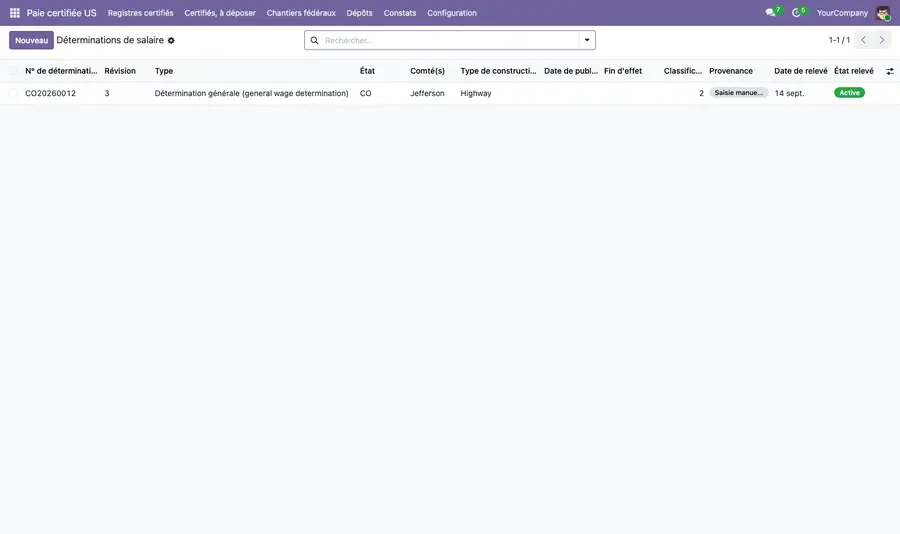Click the Nouveau button
The width and height of the screenshot is (900, 534).
click(32, 40)
